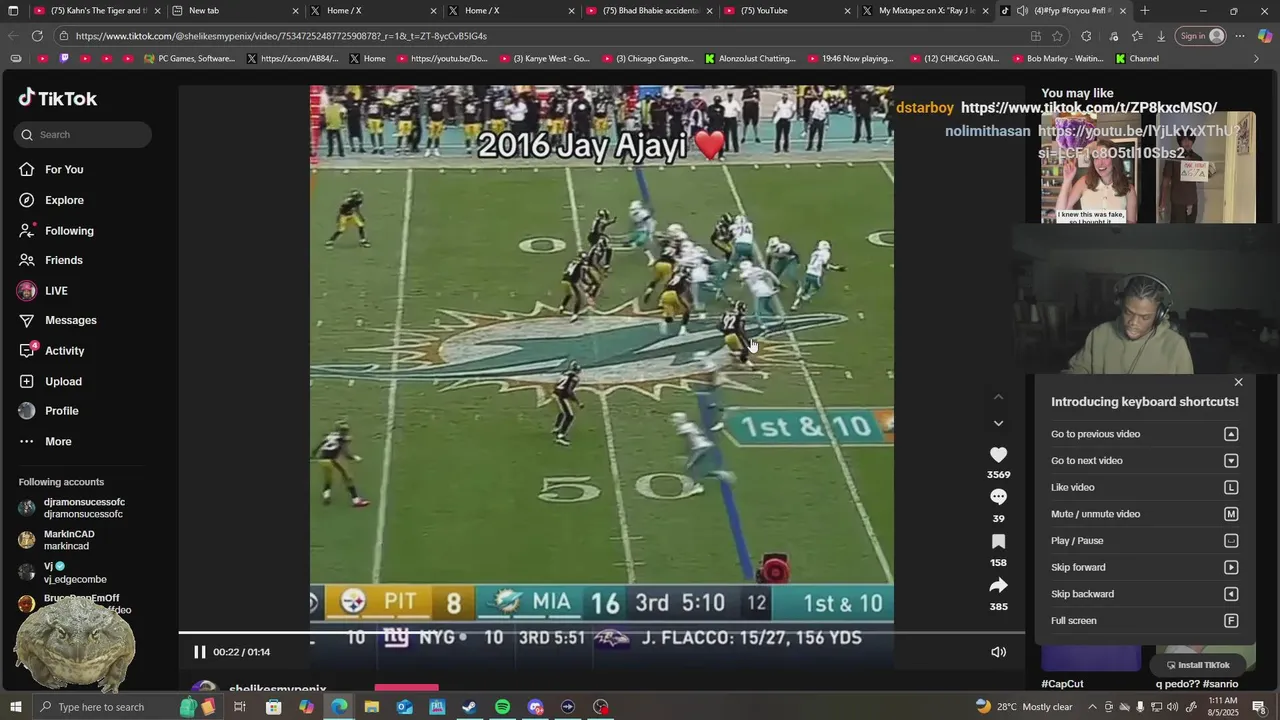1280x720 pixels.
Task: Select the Skip backward shortcut key icon
Action: [x=1231, y=594]
